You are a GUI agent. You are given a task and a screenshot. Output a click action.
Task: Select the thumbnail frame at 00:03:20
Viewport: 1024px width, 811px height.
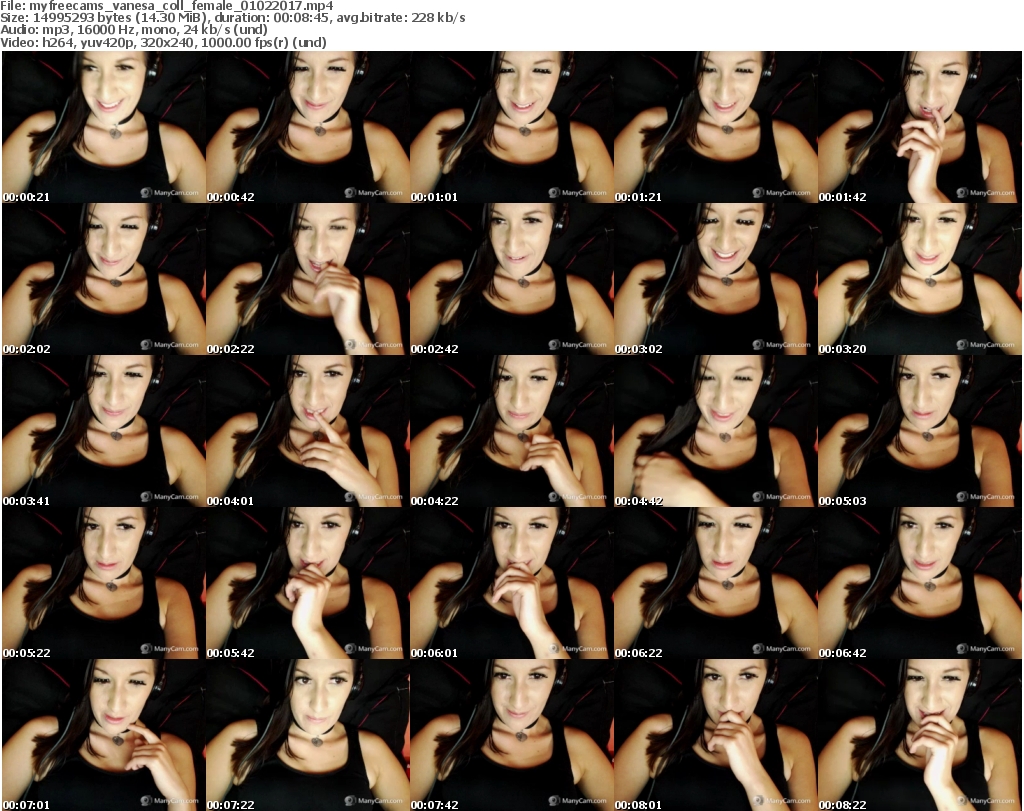coord(920,279)
